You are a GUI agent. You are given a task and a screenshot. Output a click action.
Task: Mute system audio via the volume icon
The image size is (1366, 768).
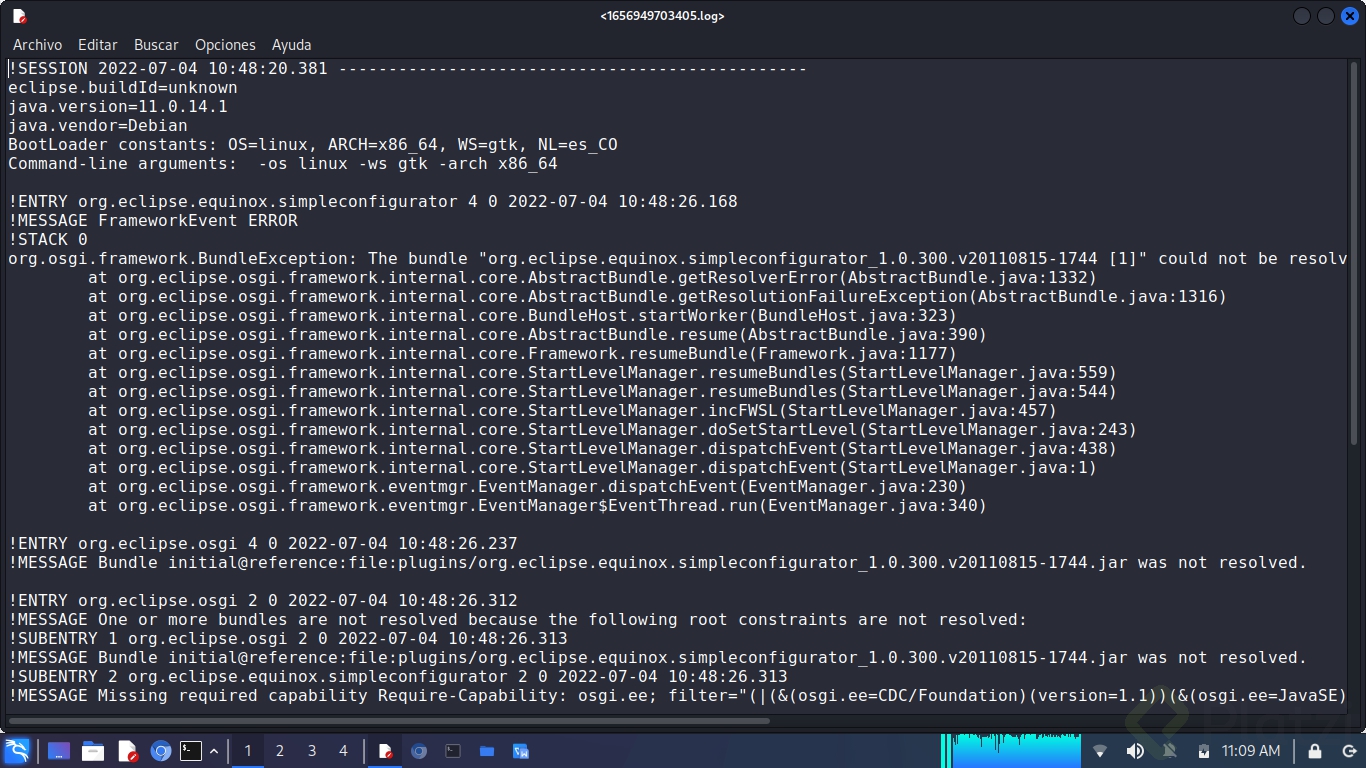click(1135, 751)
